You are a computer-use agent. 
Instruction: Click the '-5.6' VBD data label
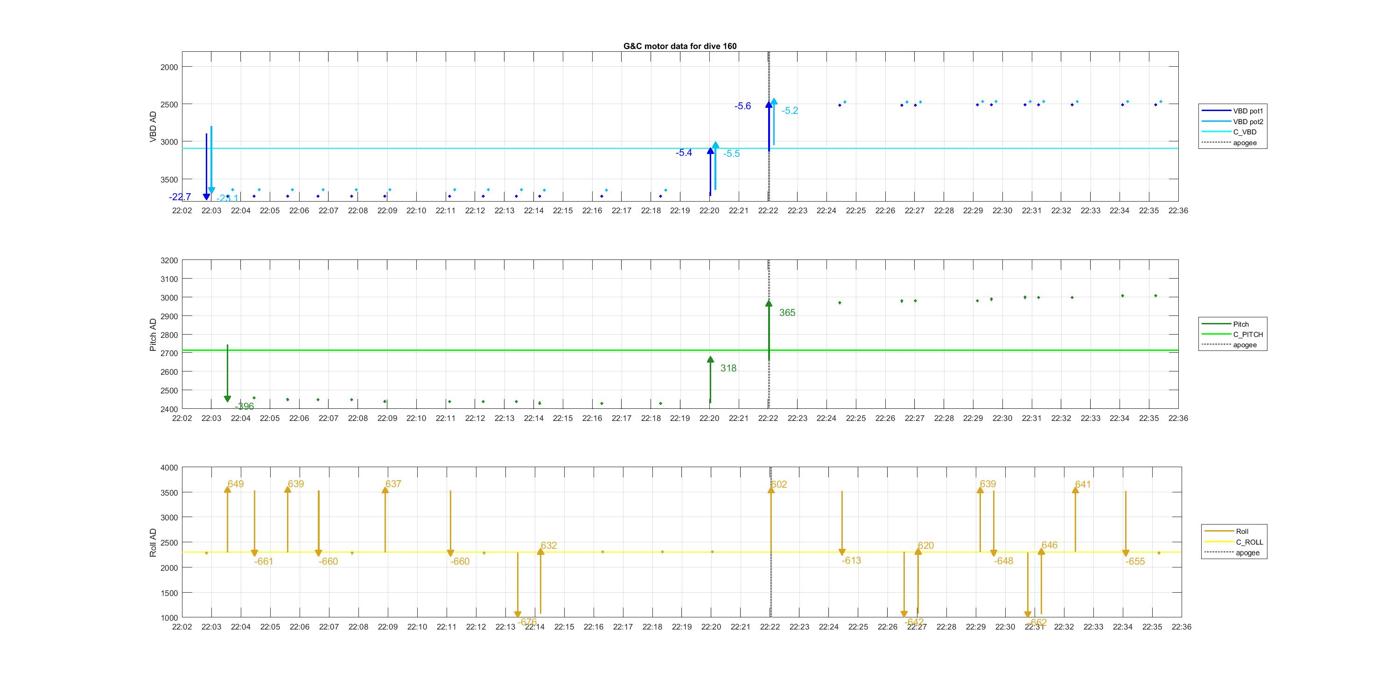pyautogui.click(x=742, y=106)
